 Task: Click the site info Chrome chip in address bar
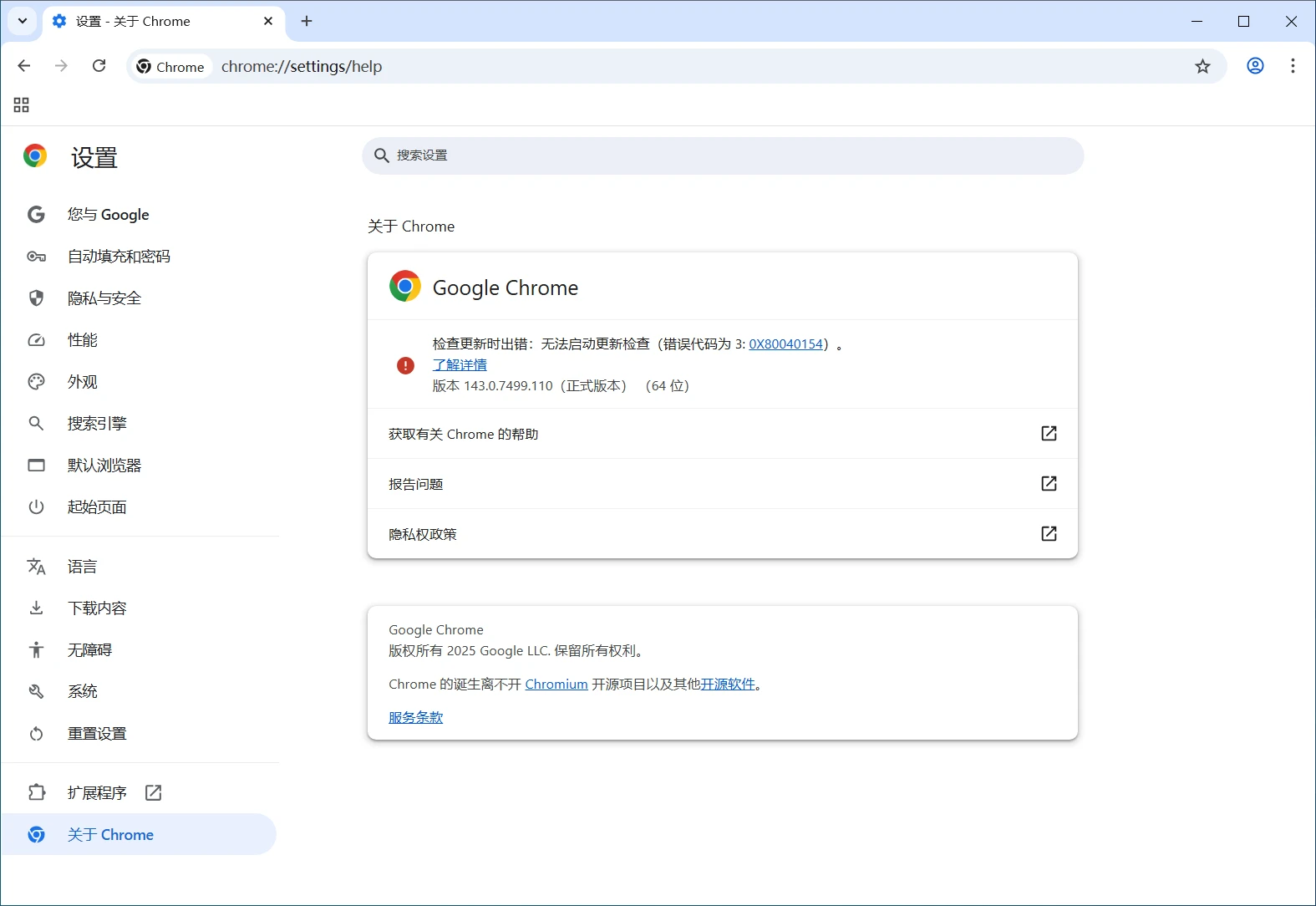[170, 67]
